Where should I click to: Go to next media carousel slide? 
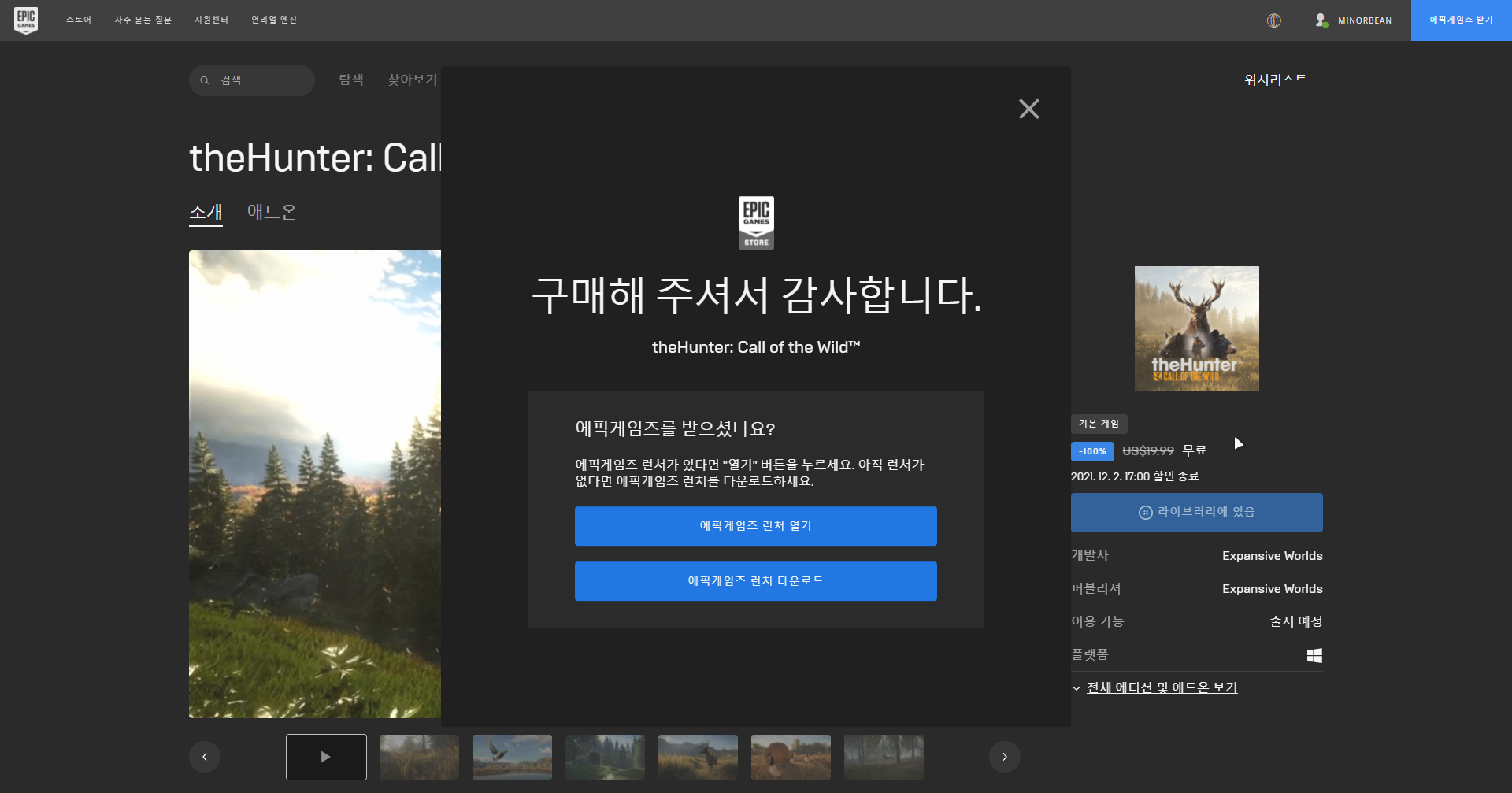1005,757
